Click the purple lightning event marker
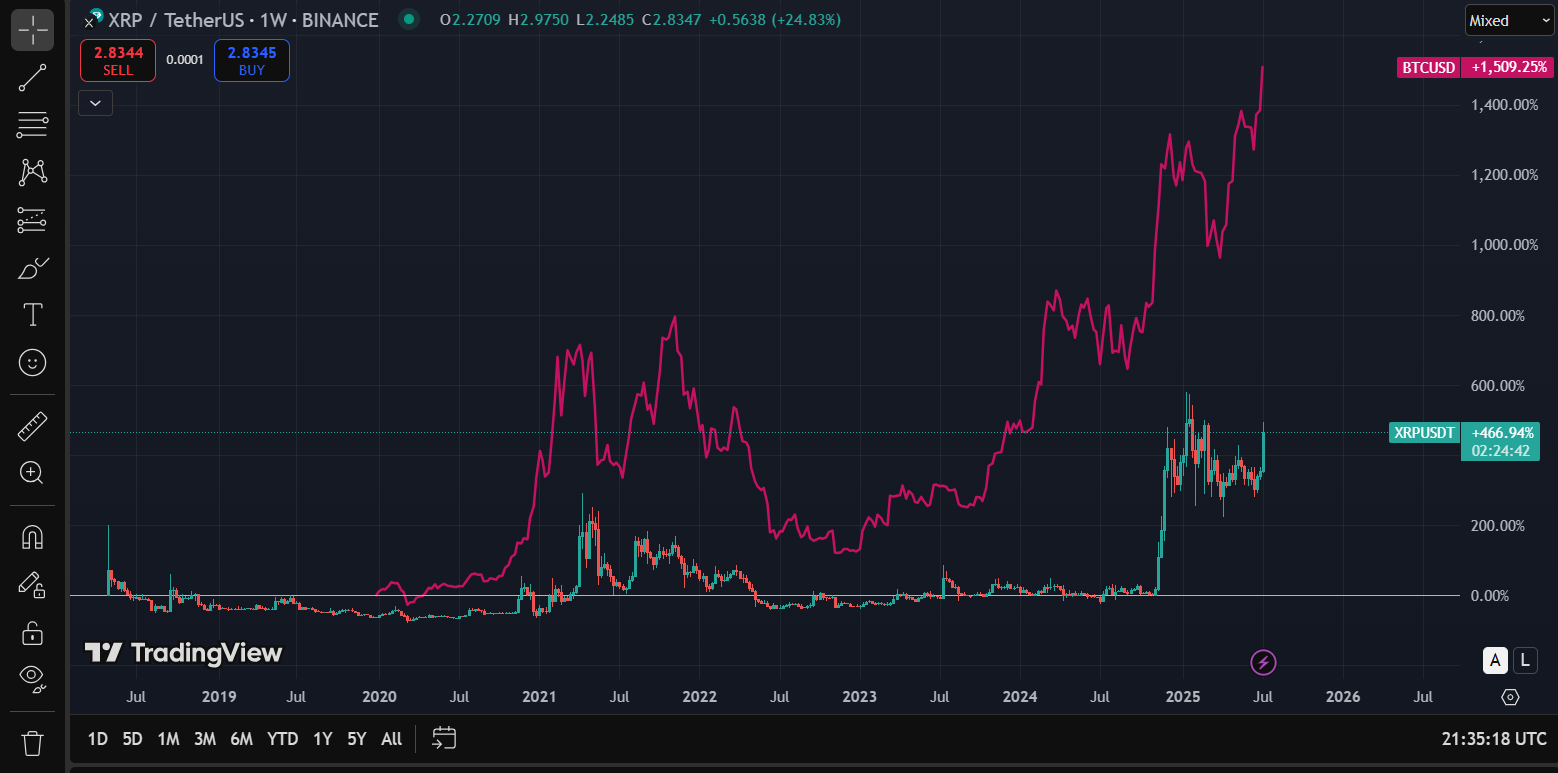 [1264, 661]
